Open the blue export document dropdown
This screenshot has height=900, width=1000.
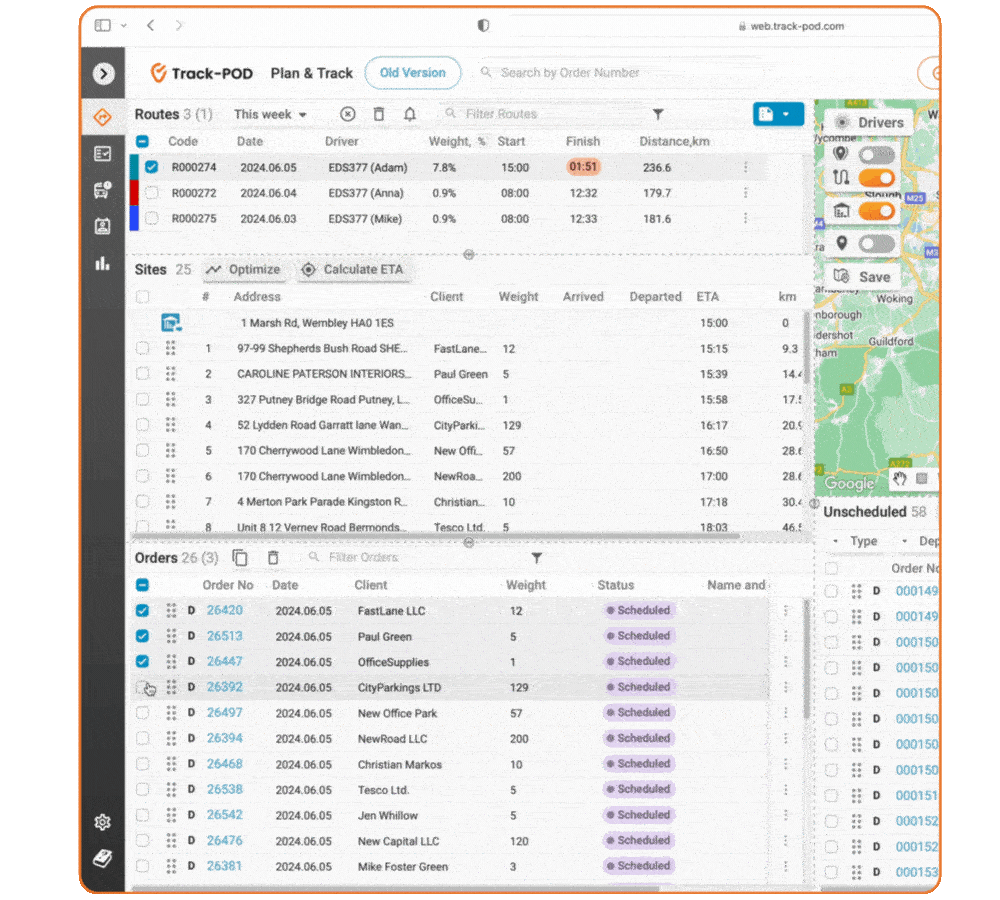(x=778, y=114)
